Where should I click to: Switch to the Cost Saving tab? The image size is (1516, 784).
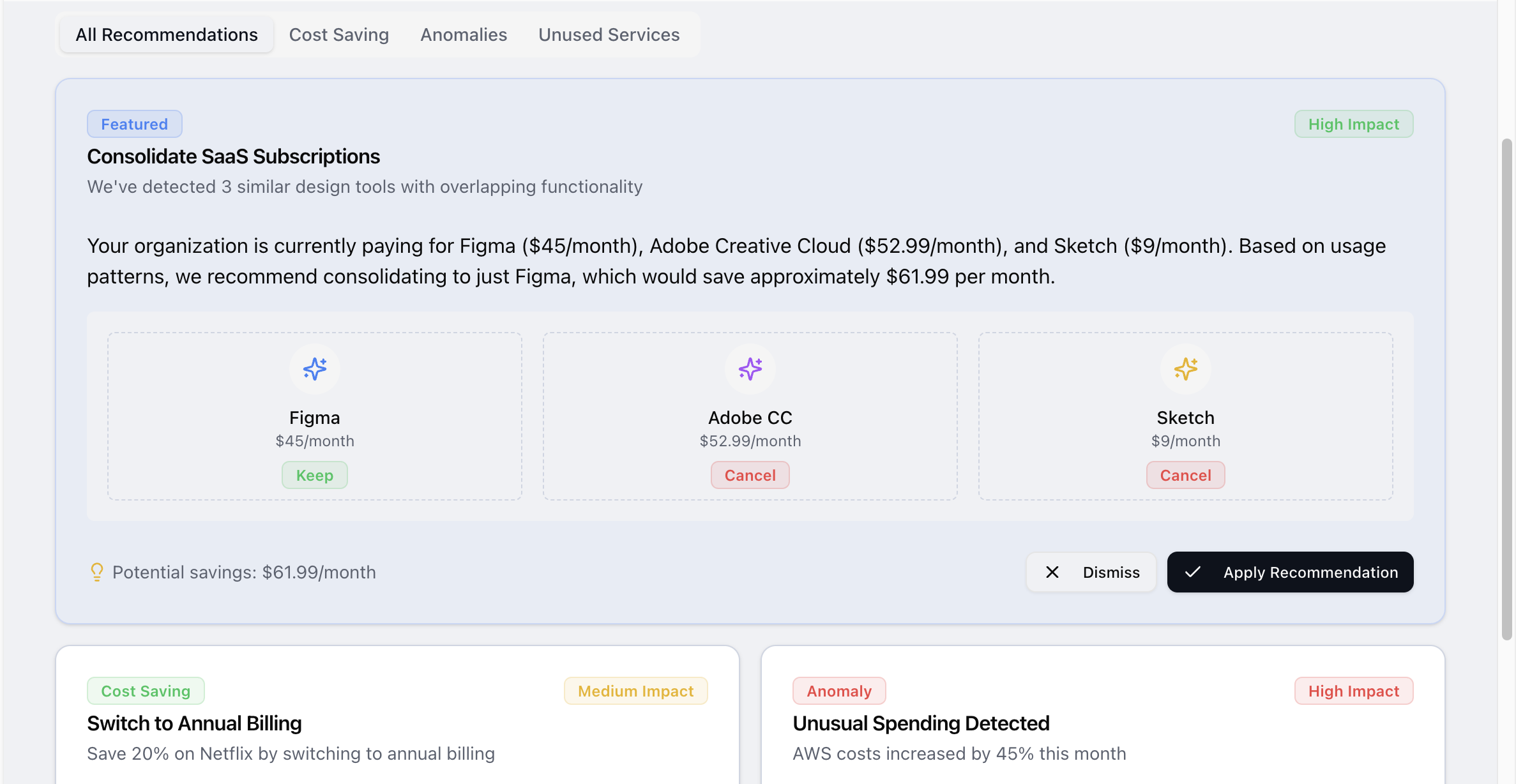point(339,34)
